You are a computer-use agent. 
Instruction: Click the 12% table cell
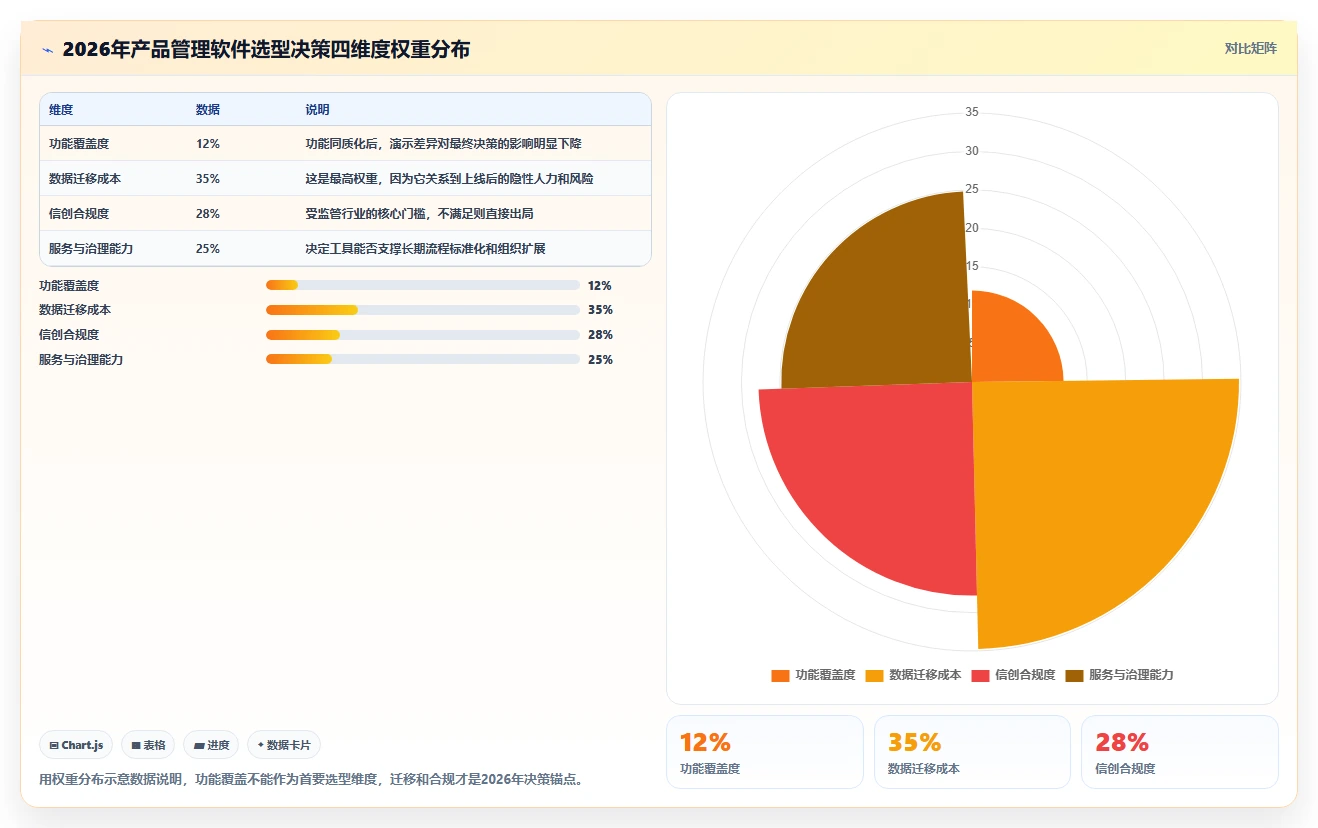click(208, 144)
